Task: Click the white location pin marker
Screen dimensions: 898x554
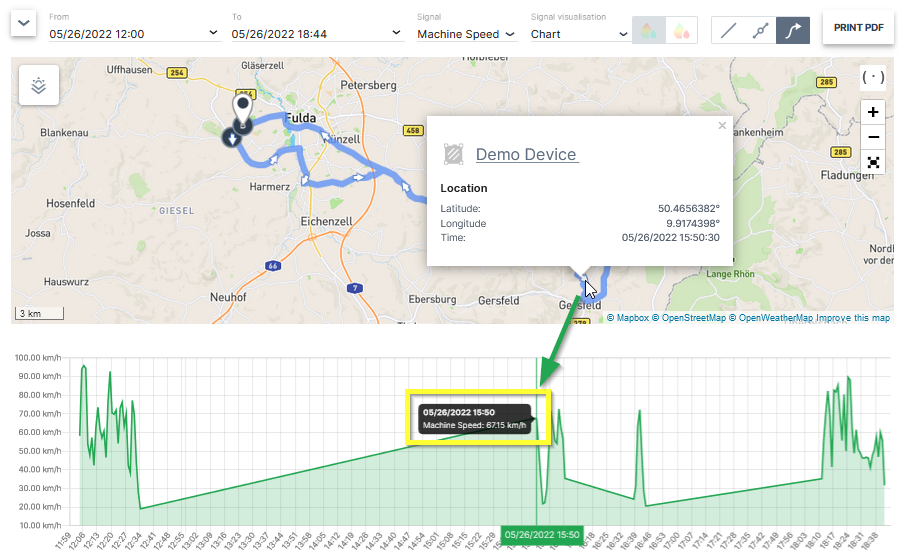Action: 241,107
